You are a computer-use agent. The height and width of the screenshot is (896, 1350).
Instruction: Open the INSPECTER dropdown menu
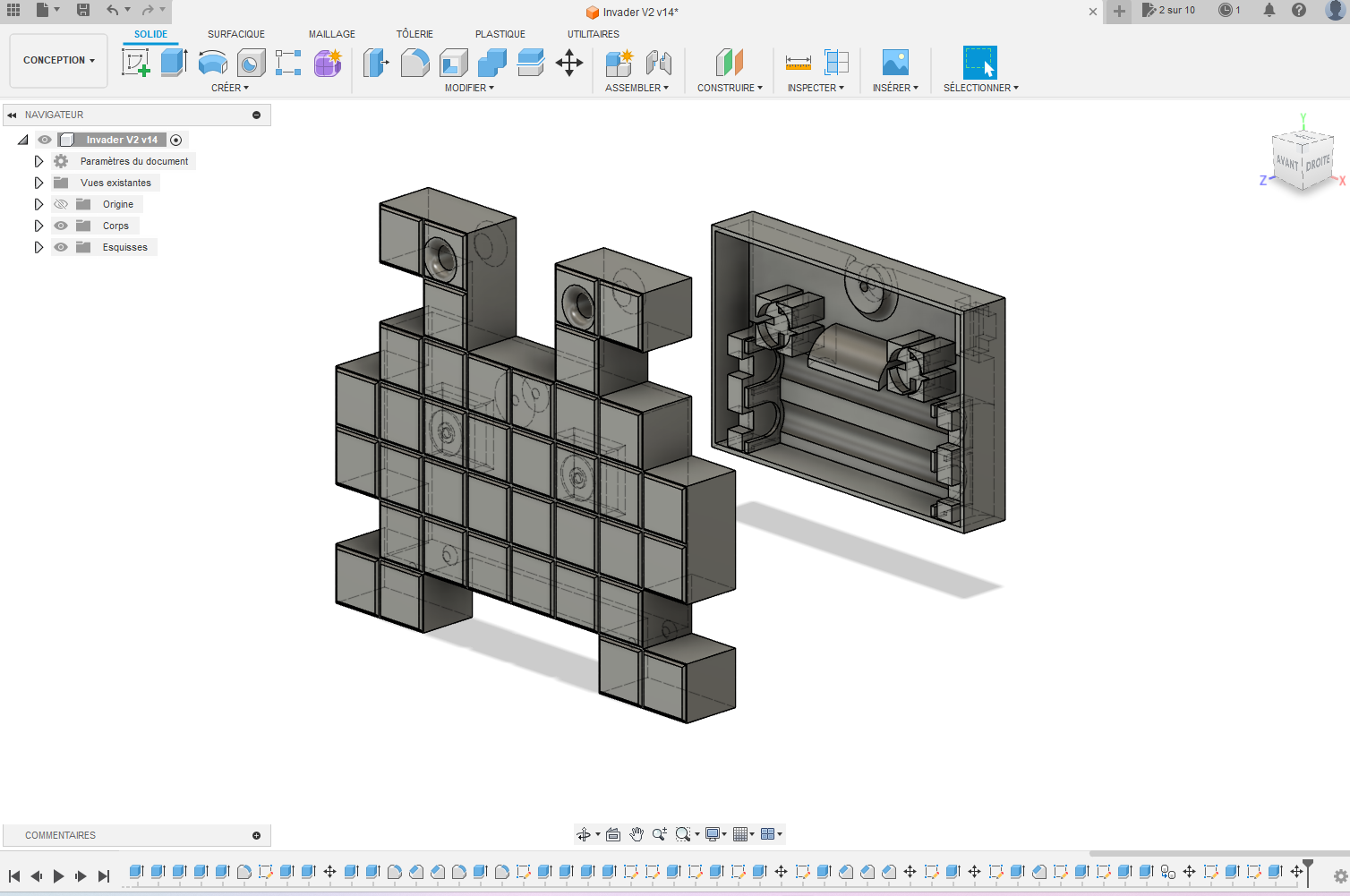tap(816, 88)
